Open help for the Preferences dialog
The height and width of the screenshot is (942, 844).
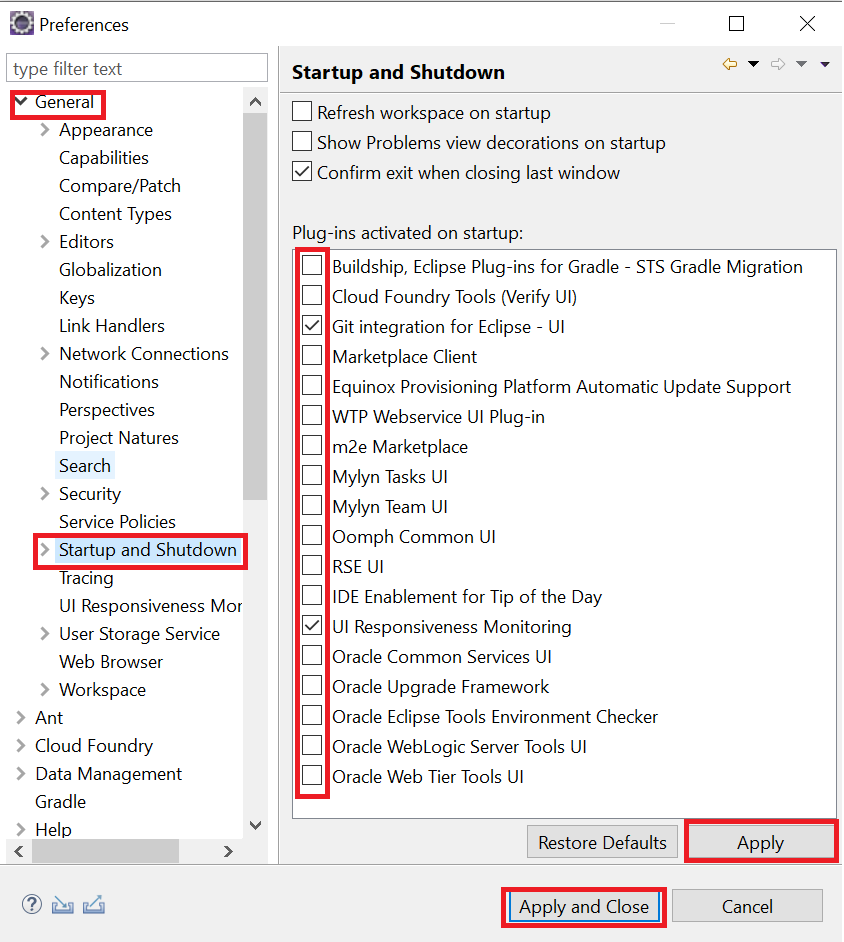[x=31, y=904]
